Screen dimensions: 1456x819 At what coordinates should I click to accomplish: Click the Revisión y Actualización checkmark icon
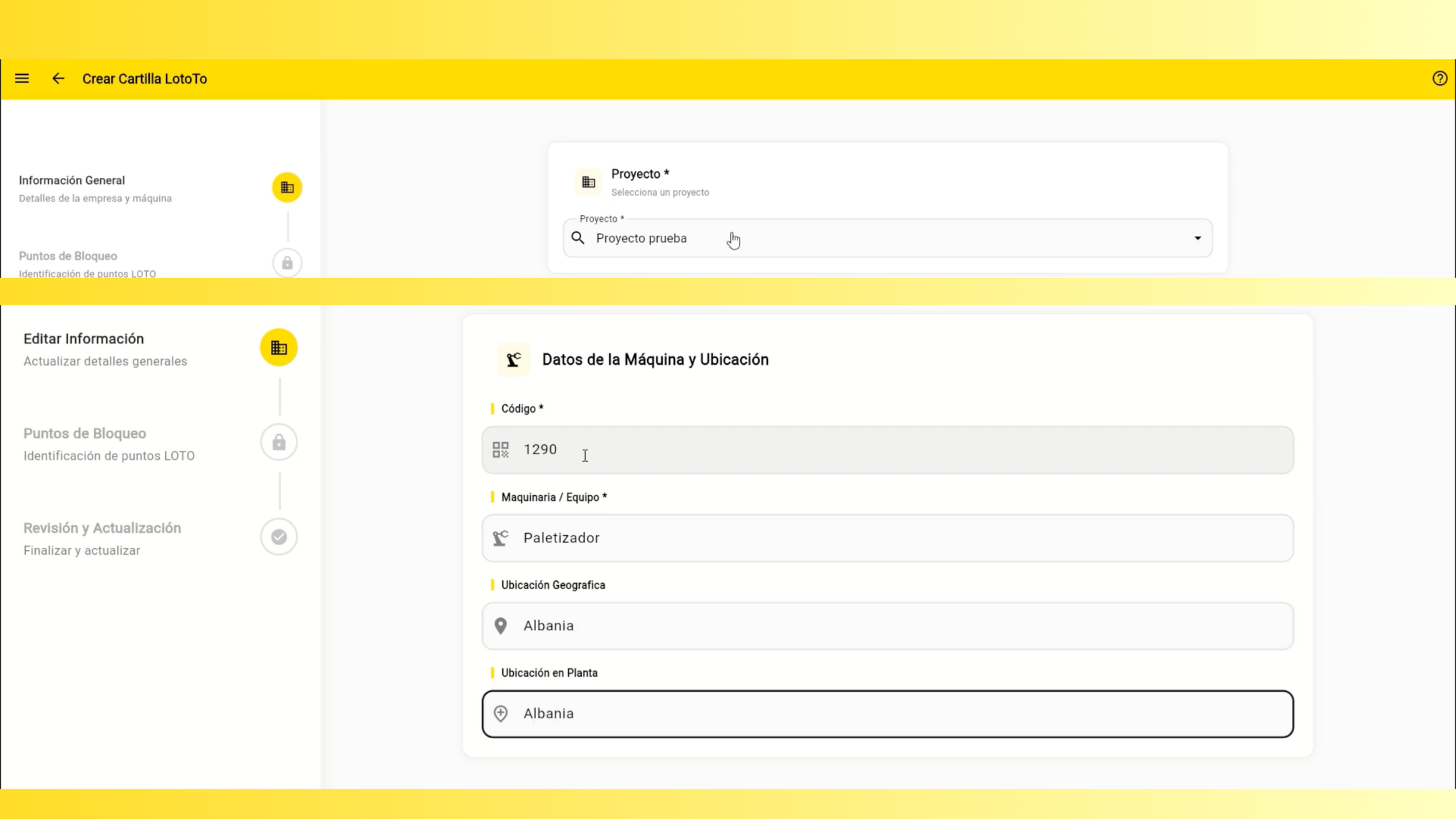[x=279, y=537]
